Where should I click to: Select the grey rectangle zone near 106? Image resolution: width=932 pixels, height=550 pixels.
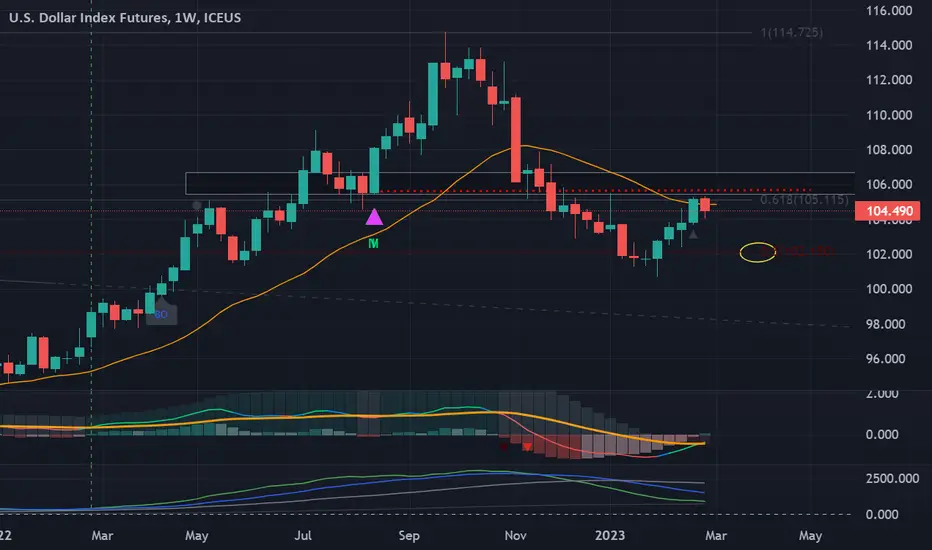(x=520, y=184)
